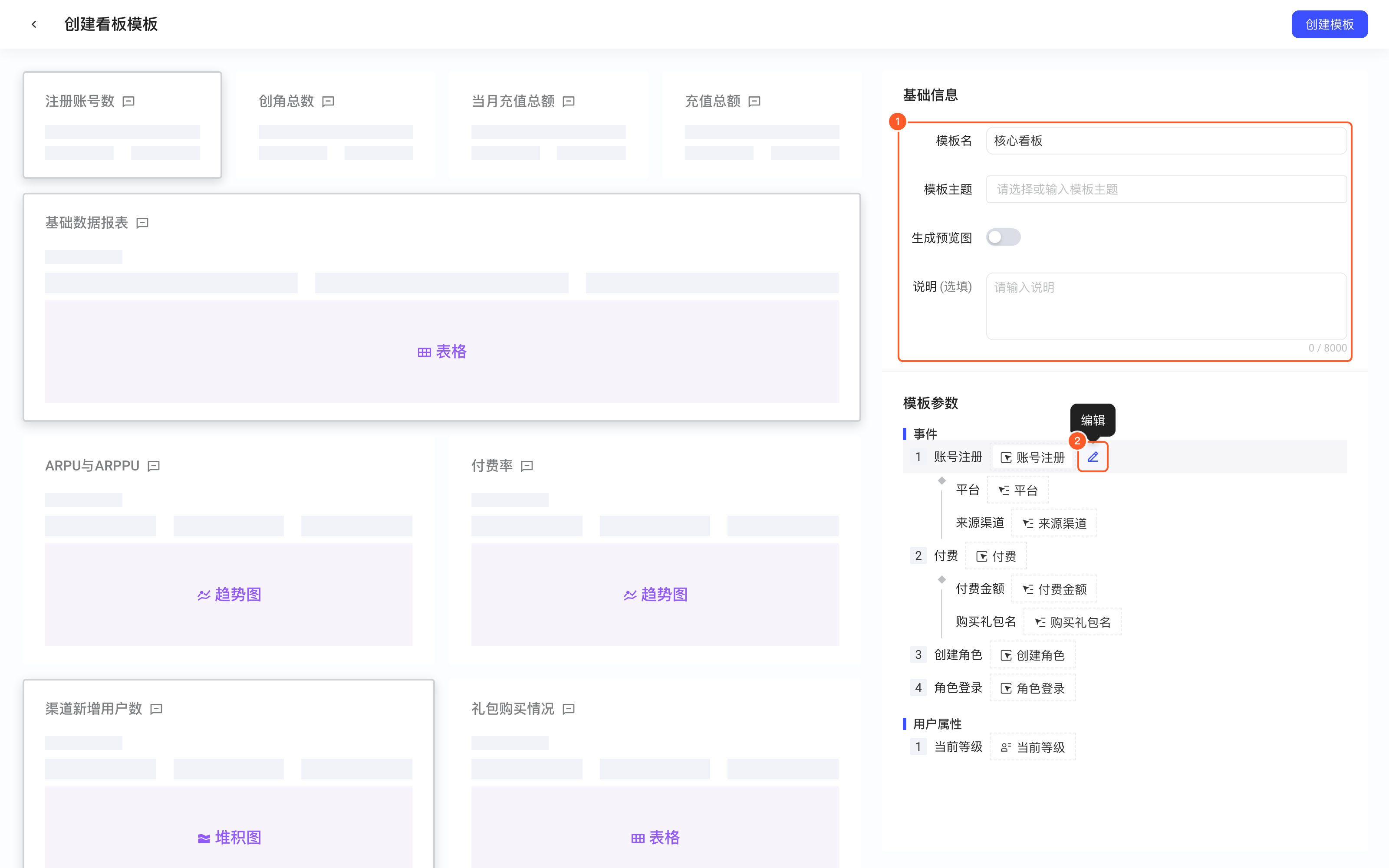Select the 来源渠道 property tag
This screenshot has height=868, width=1389.
1054,523
